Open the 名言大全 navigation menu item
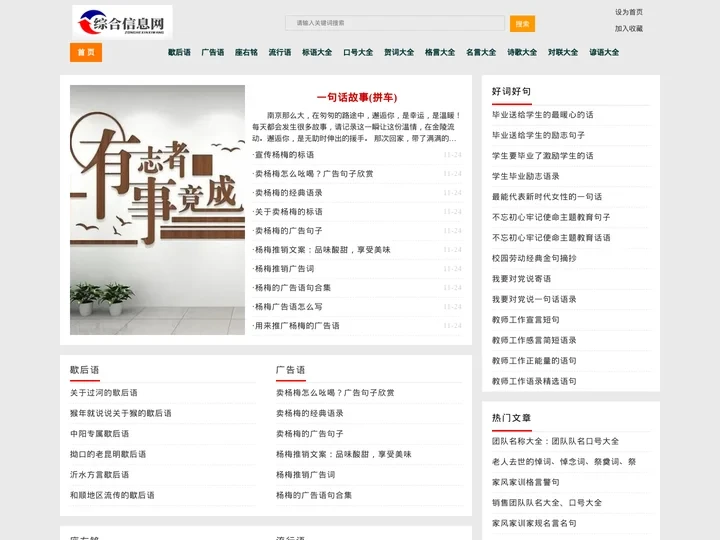Viewport: 720px width, 540px height. [x=481, y=52]
